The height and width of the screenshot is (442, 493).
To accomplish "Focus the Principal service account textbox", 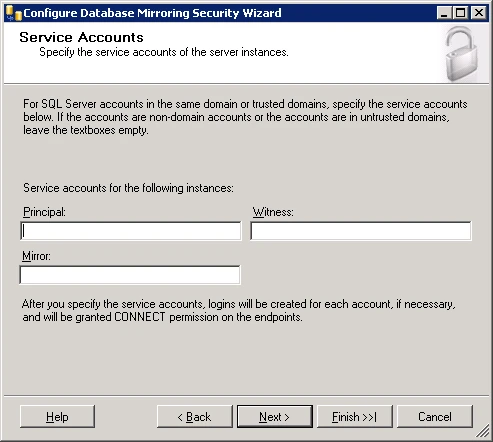I will [x=131, y=231].
